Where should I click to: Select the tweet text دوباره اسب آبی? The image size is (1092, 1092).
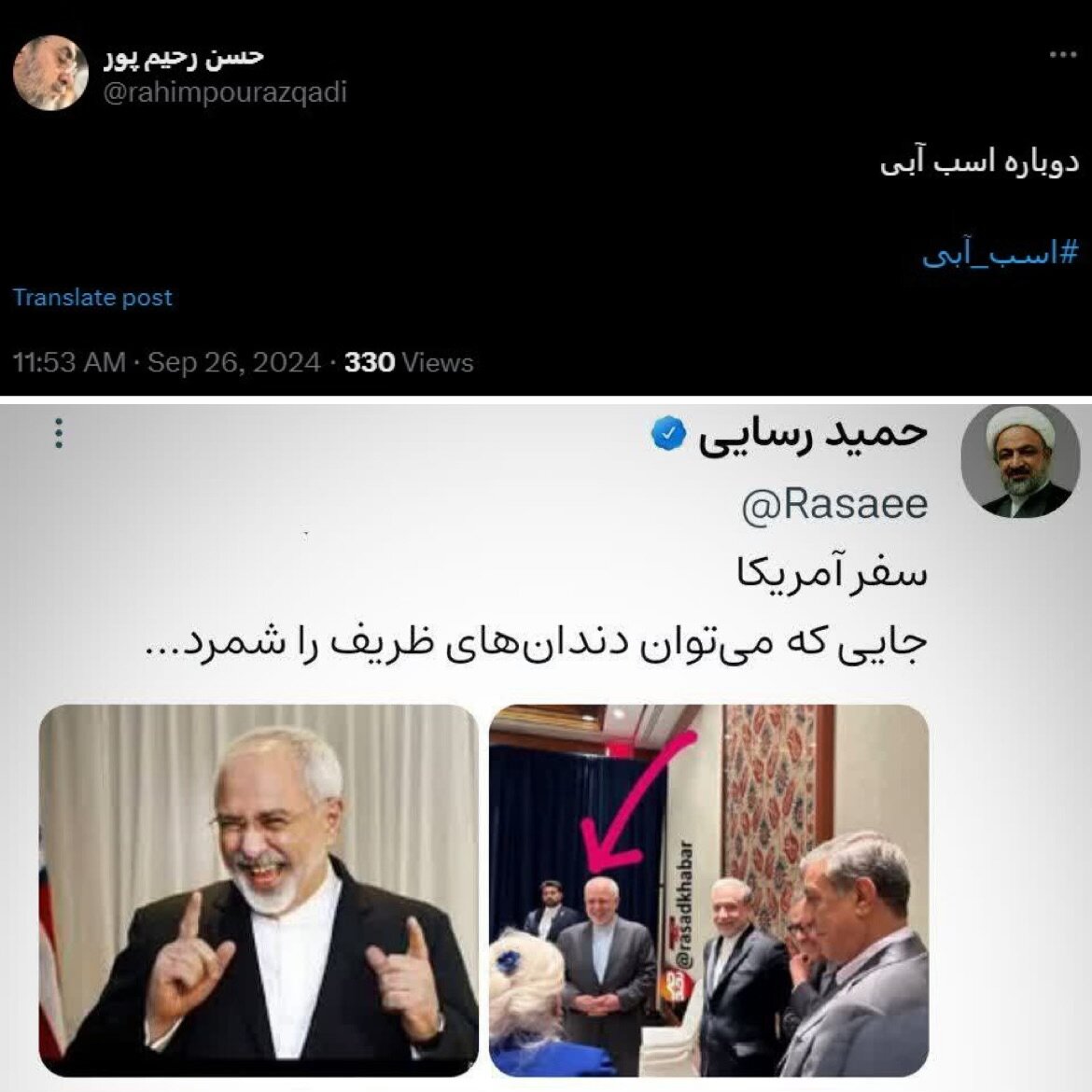[x=979, y=163]
